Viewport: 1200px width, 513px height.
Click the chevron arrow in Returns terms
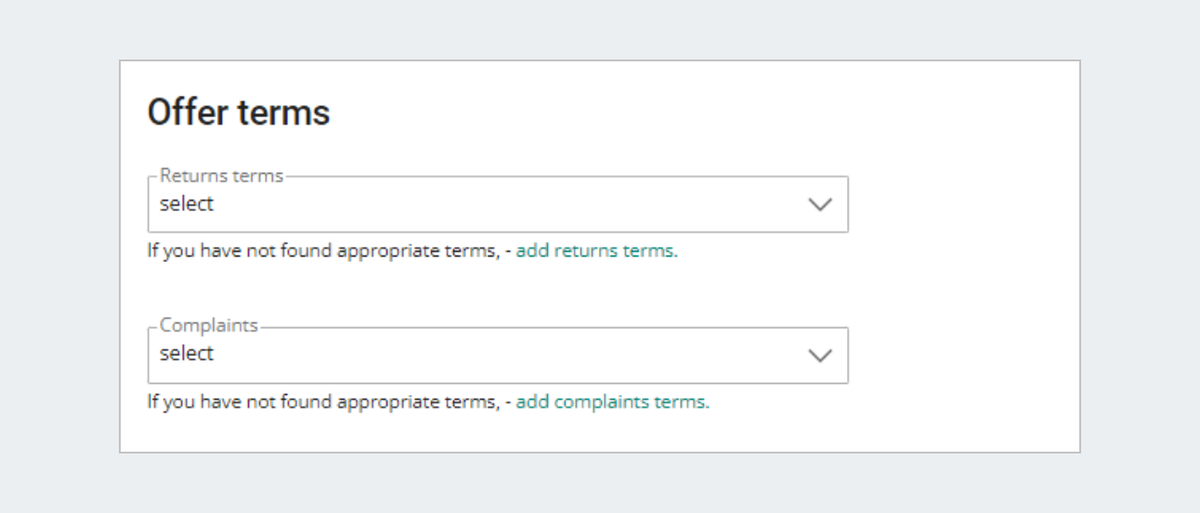(x=820, y=205)
